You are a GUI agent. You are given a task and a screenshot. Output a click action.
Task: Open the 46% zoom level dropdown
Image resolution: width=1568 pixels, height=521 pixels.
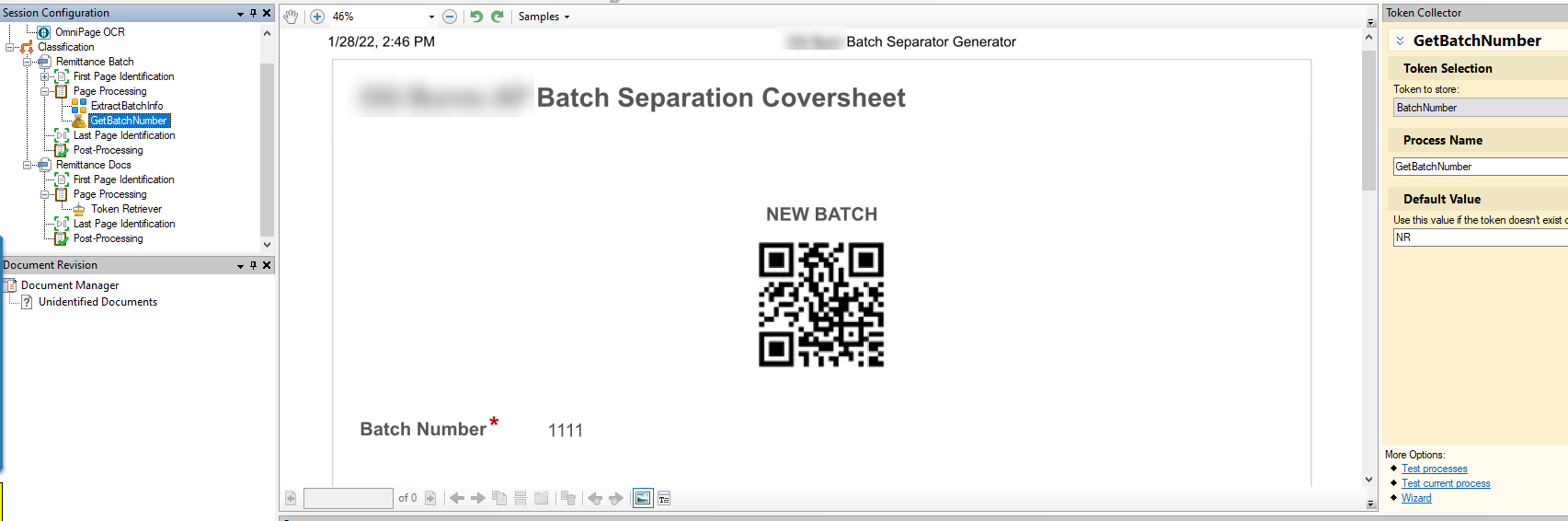(x=431, y=17)
